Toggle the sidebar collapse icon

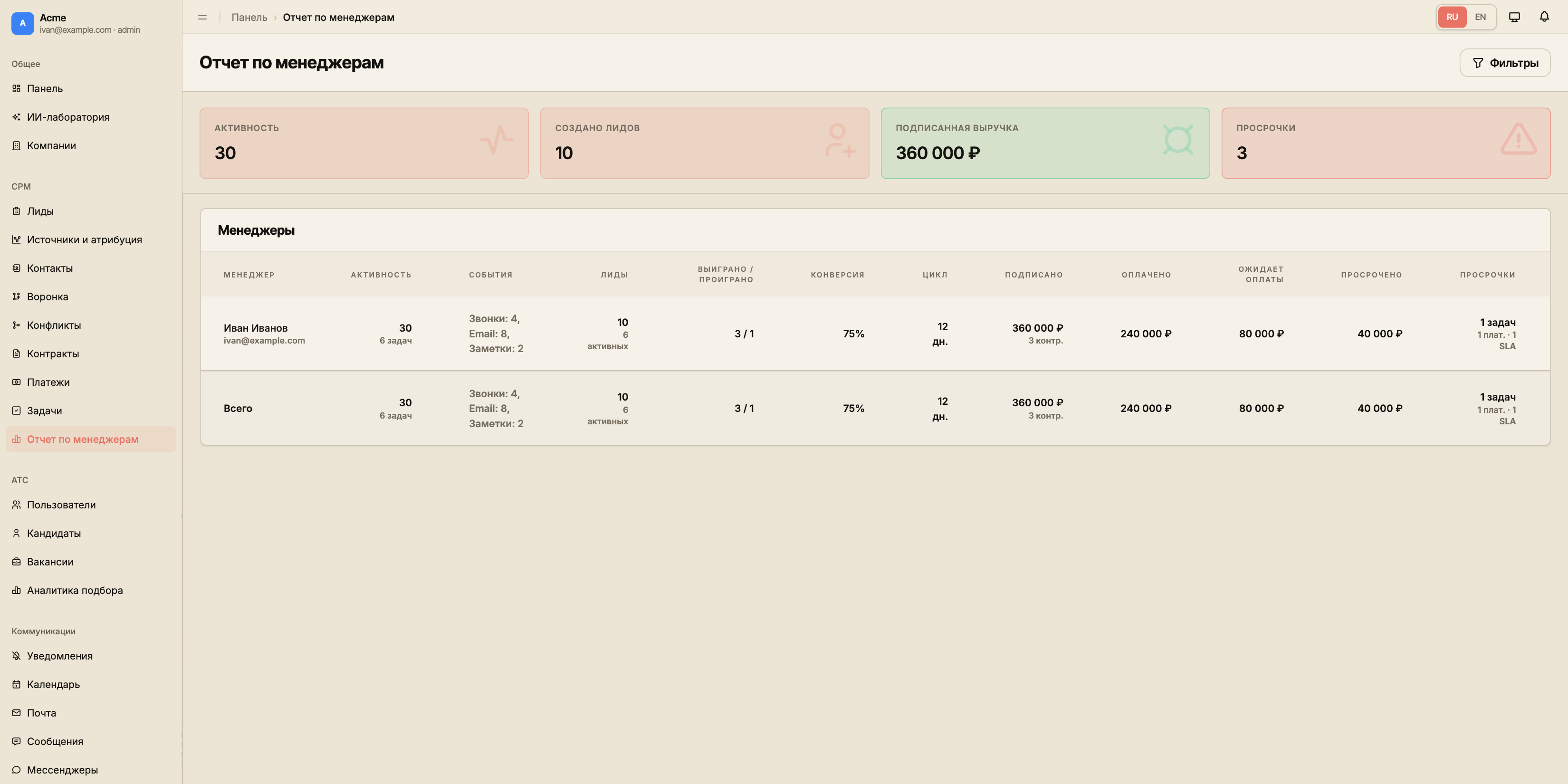(x=203, y=18)
